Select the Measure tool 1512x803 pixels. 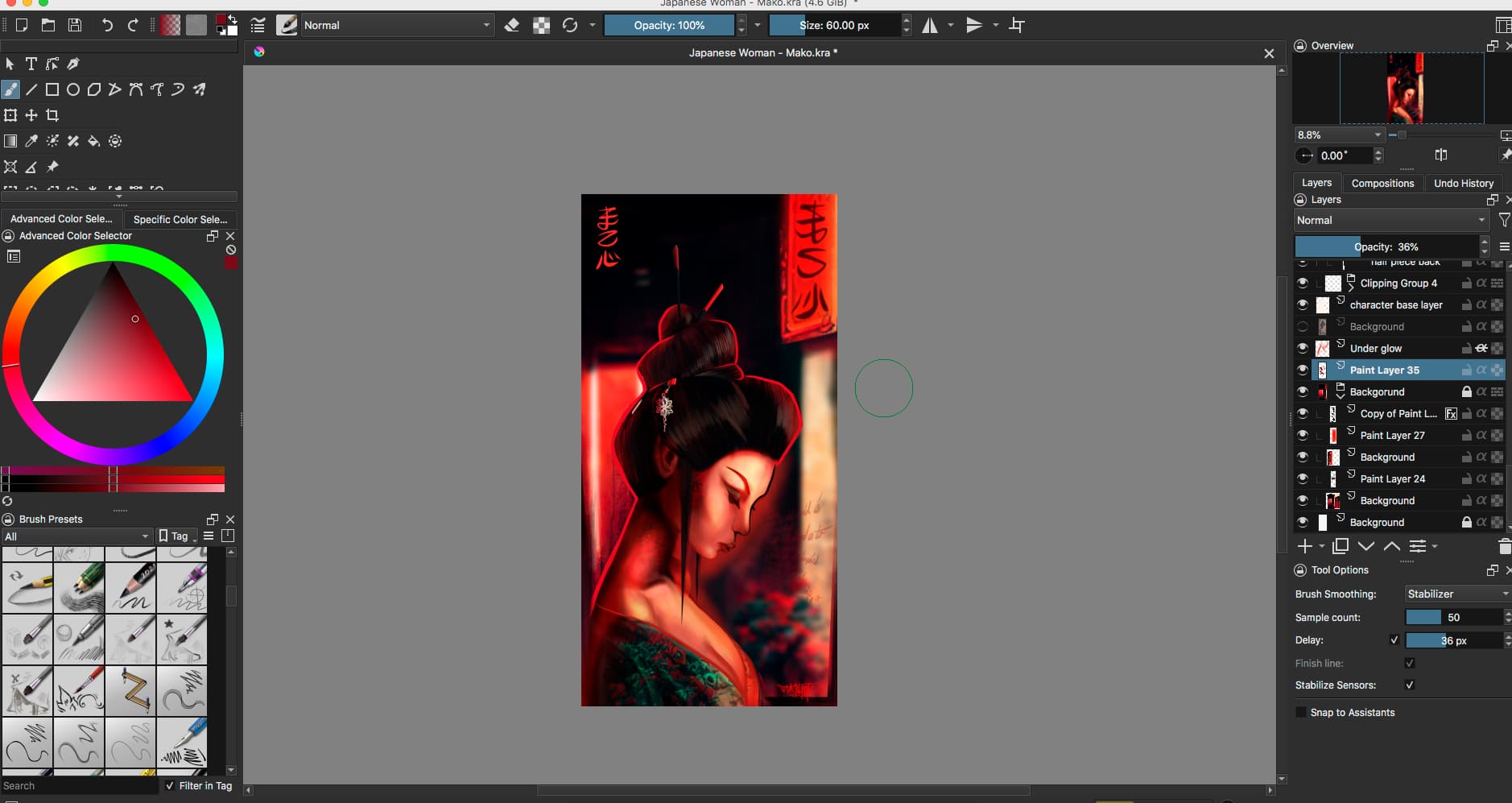[31, 167]
